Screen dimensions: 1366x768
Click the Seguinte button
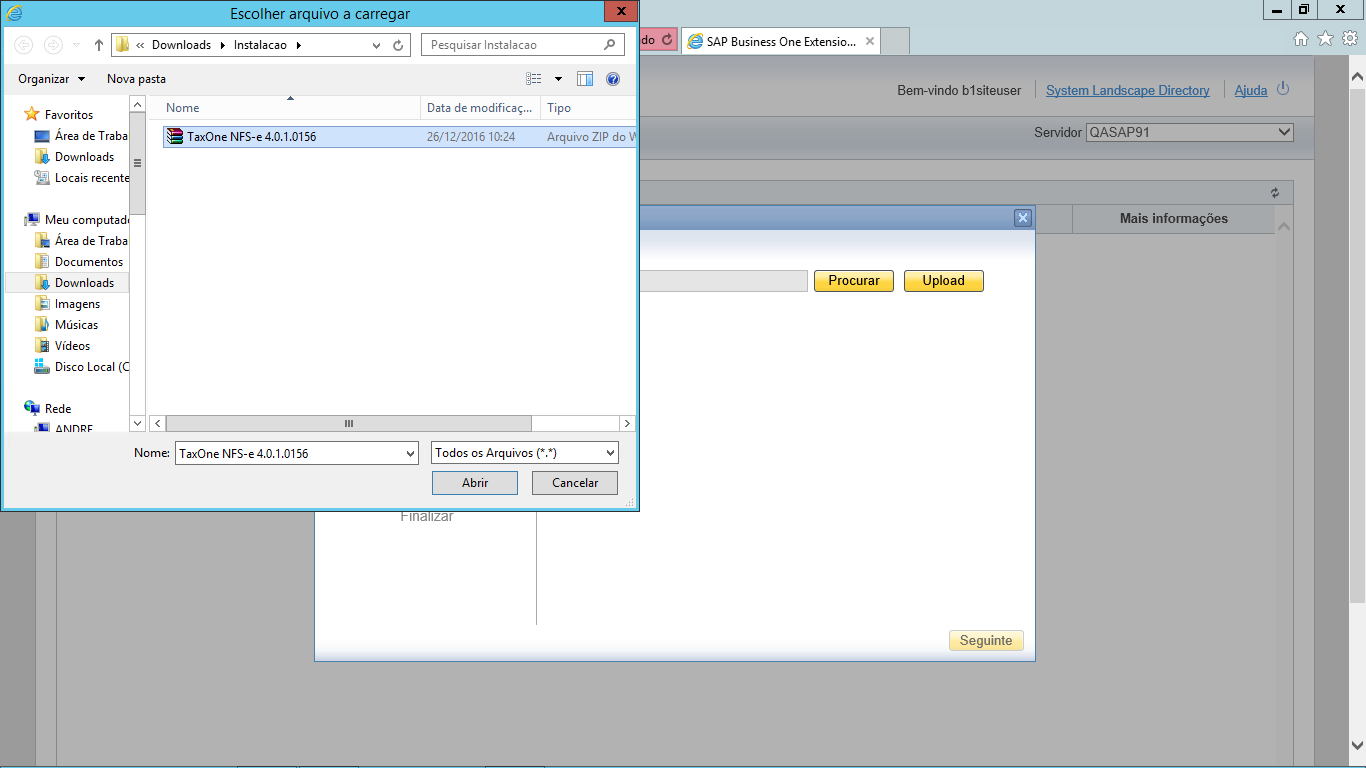click(x=986, y=641)
